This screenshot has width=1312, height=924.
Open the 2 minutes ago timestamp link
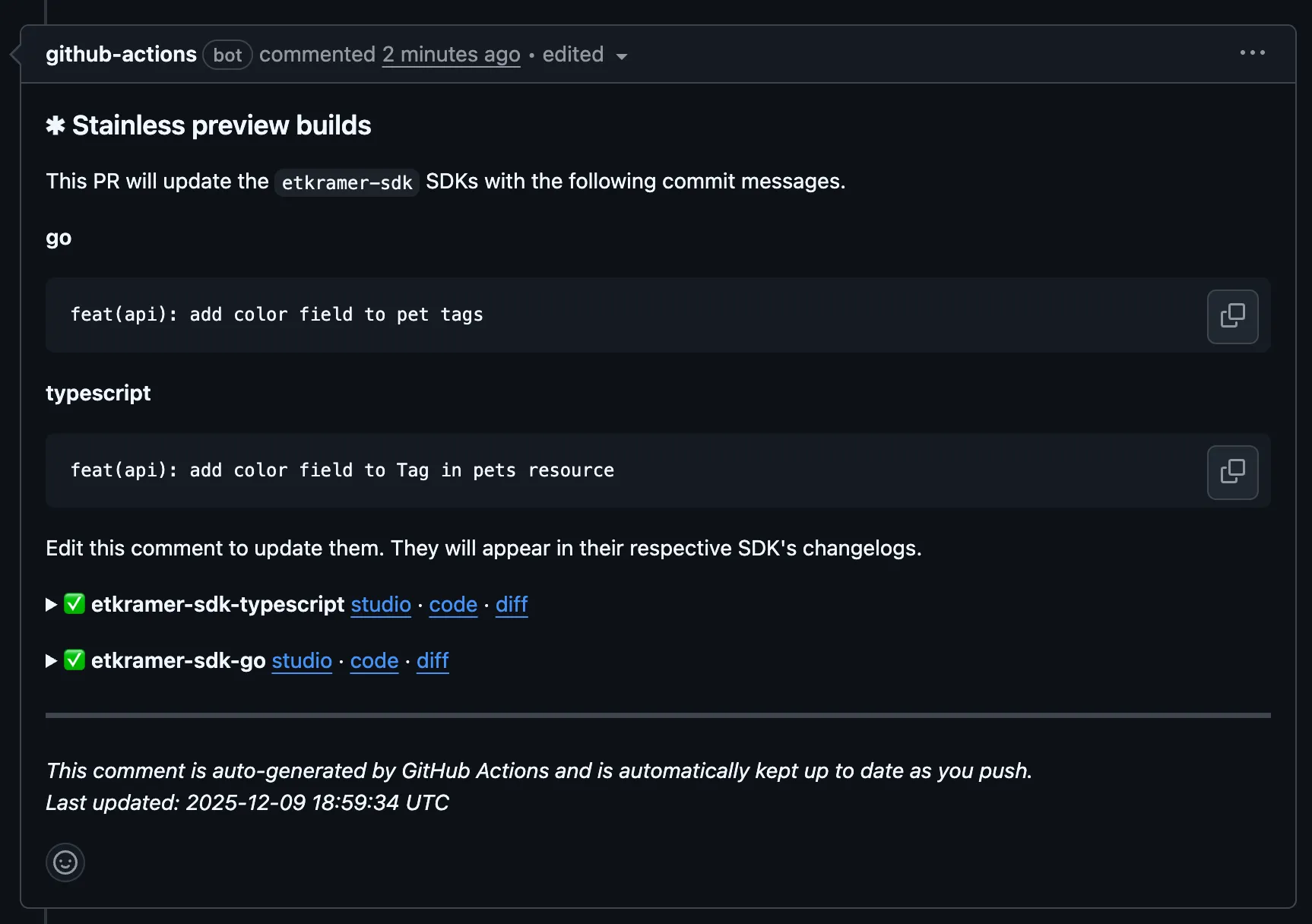pyautogui.click(x=451, y=54)
